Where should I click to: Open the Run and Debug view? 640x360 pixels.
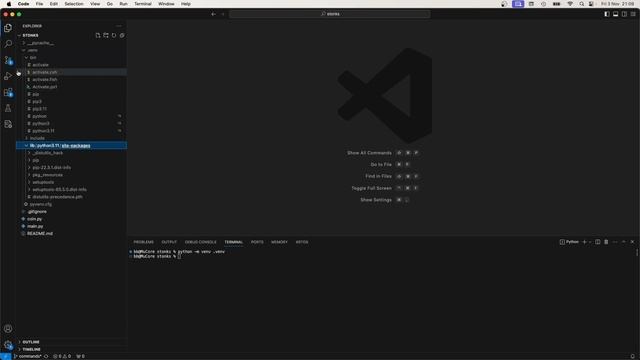[x=8, y=76]
